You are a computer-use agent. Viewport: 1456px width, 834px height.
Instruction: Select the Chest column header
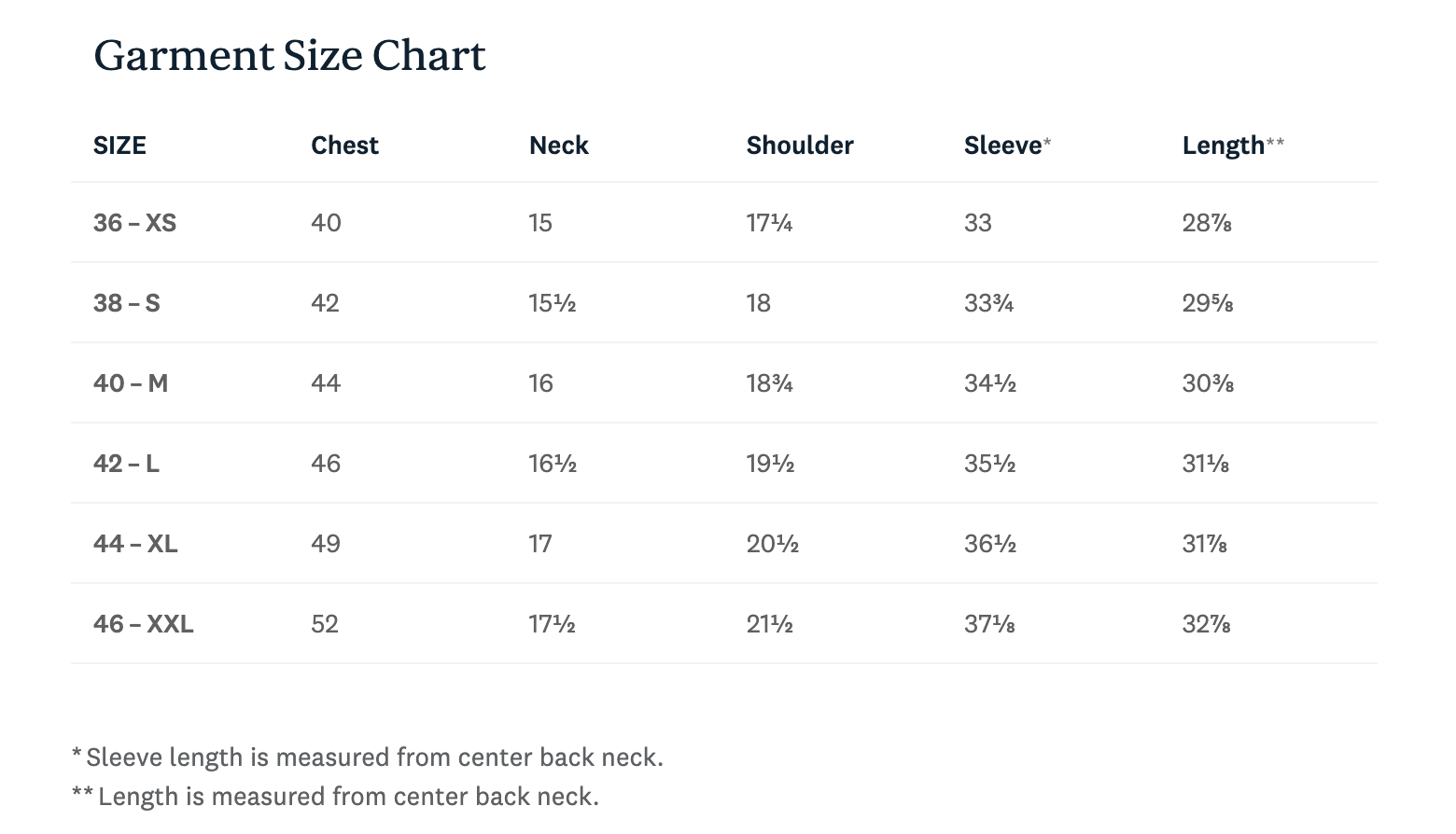tap(344, 146)
